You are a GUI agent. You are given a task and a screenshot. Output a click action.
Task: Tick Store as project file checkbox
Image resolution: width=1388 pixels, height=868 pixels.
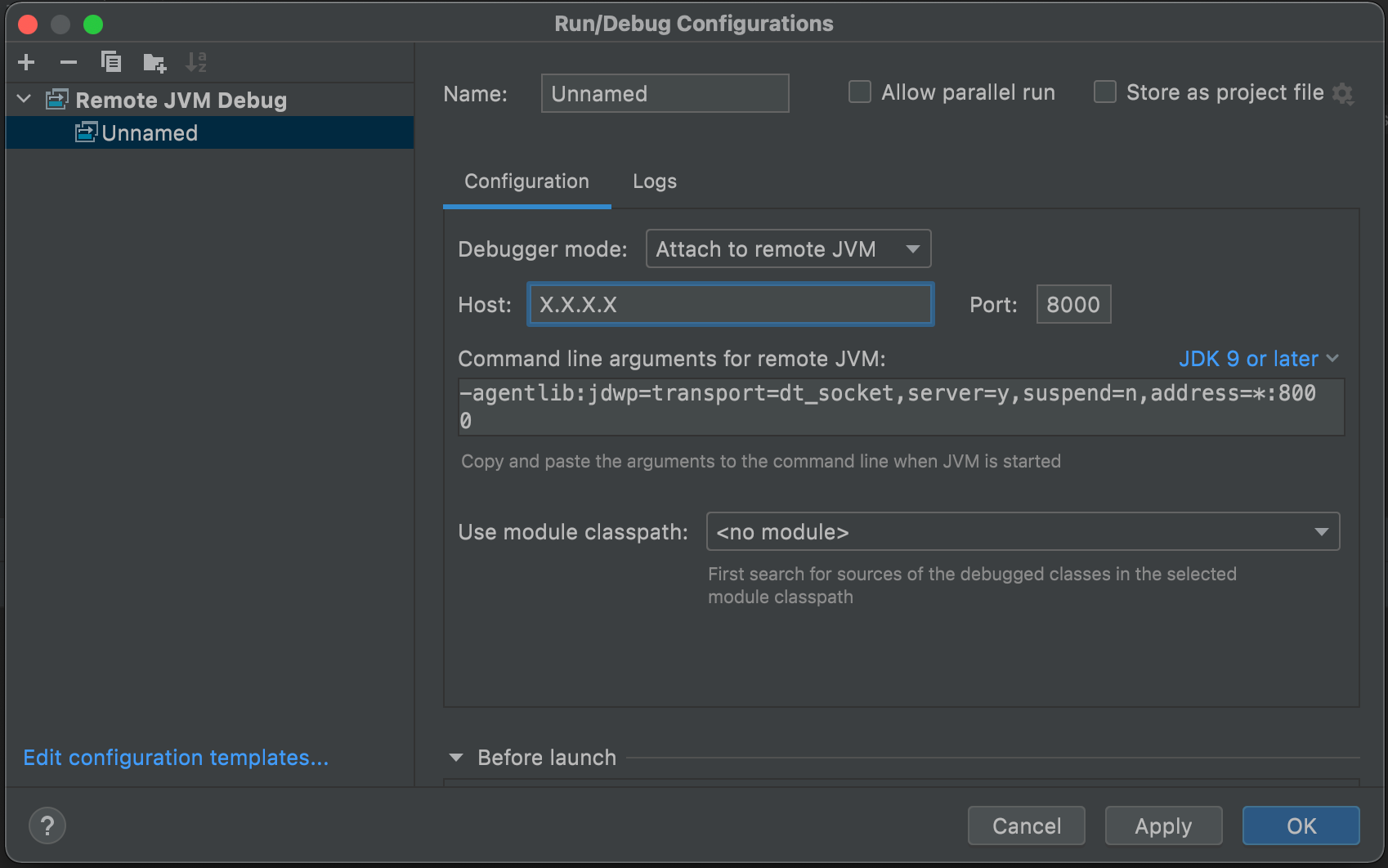pos(1105,92)
